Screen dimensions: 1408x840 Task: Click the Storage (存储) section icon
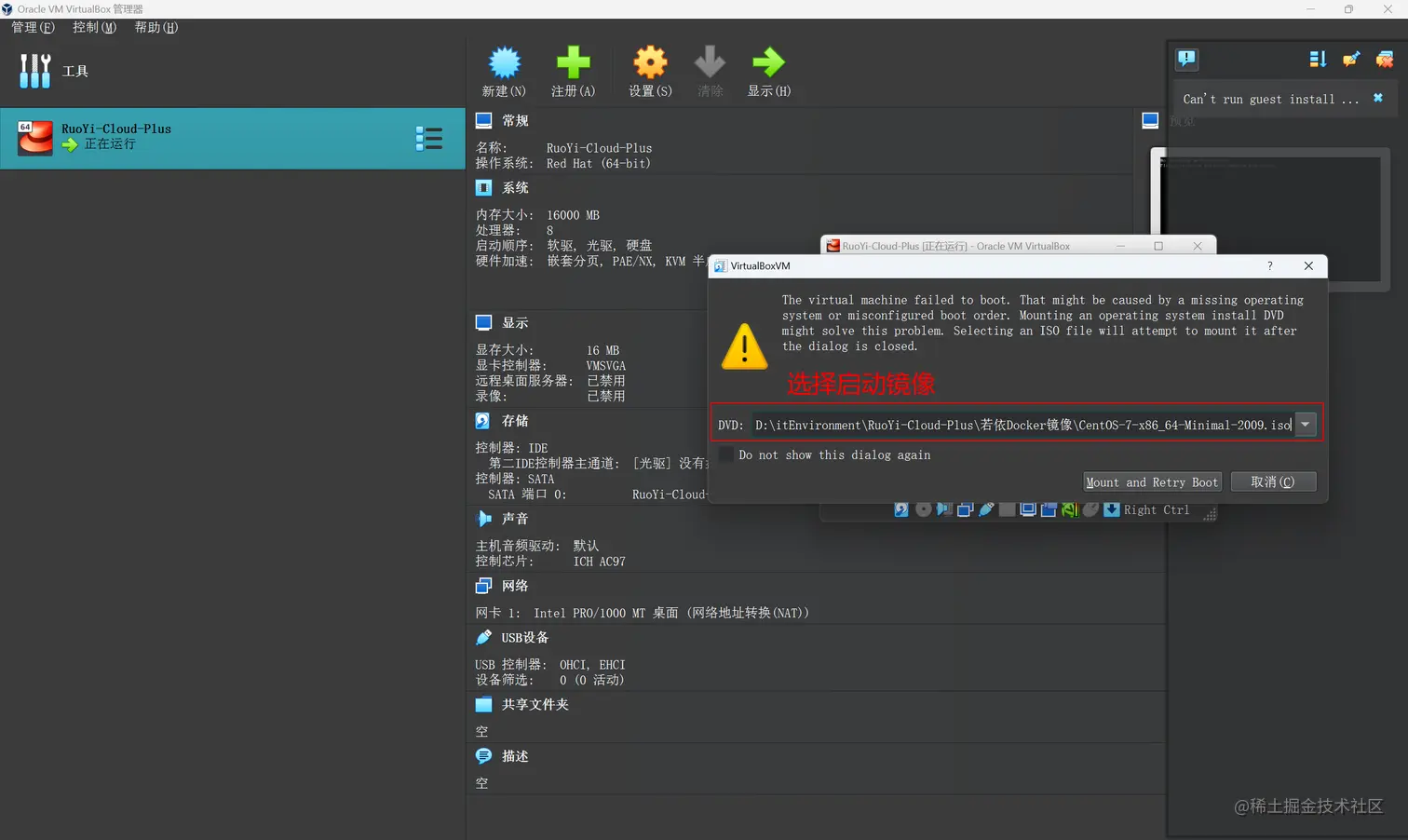pos(483,420)
